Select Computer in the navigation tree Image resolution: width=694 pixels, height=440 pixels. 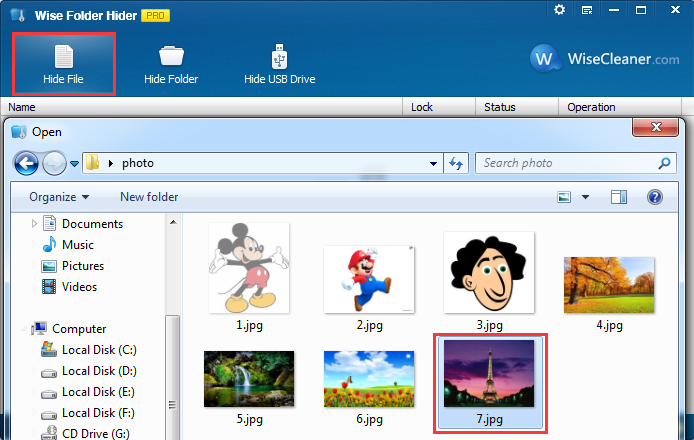point(79,329)
